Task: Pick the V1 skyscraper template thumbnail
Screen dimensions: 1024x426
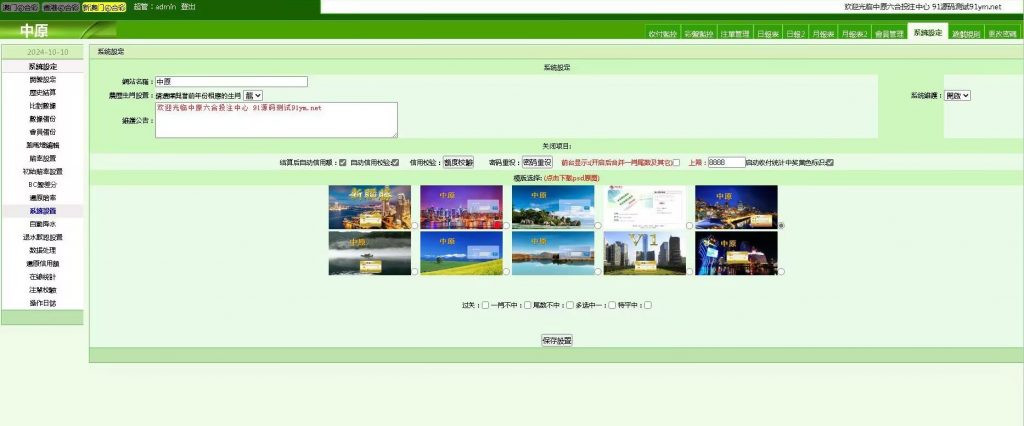Action: click(x=644, y=254)
